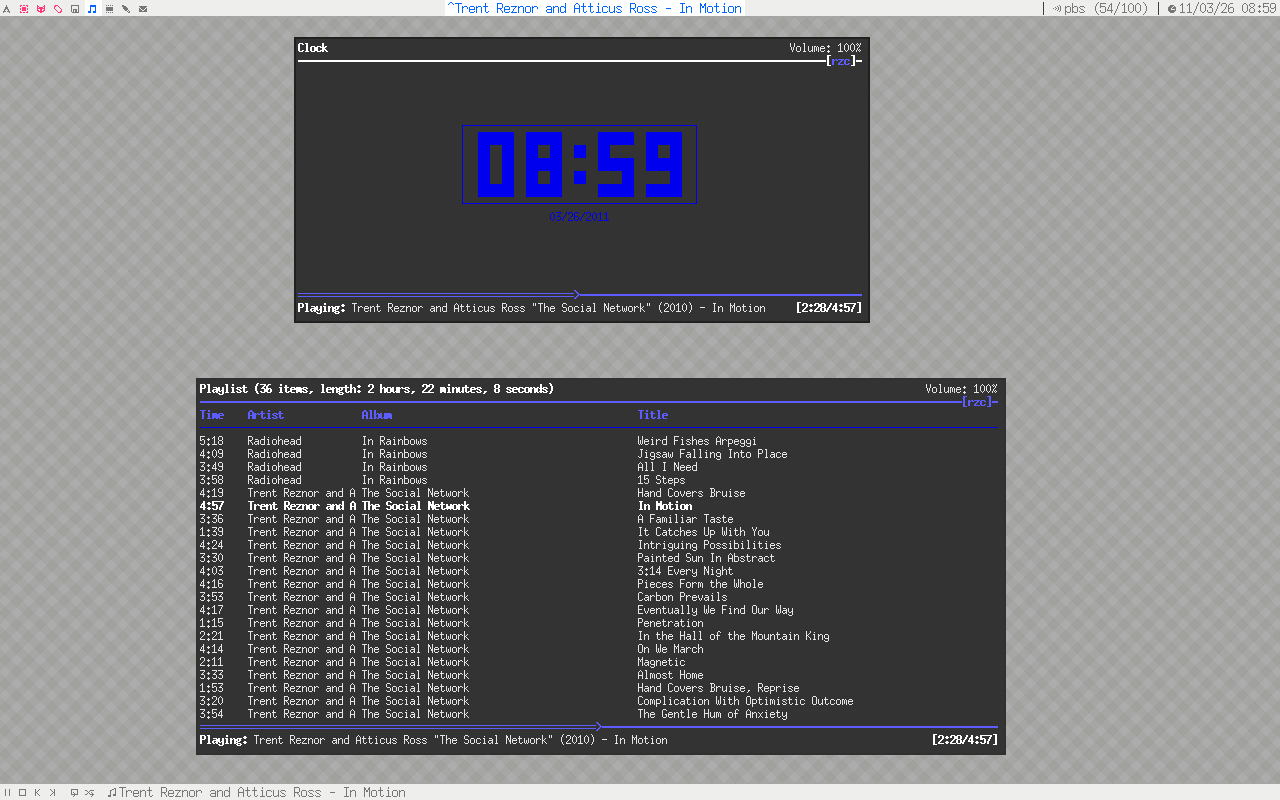
Task: Click the [2:28/4:57] counter in Playlist window
Action: coord(964,740)
